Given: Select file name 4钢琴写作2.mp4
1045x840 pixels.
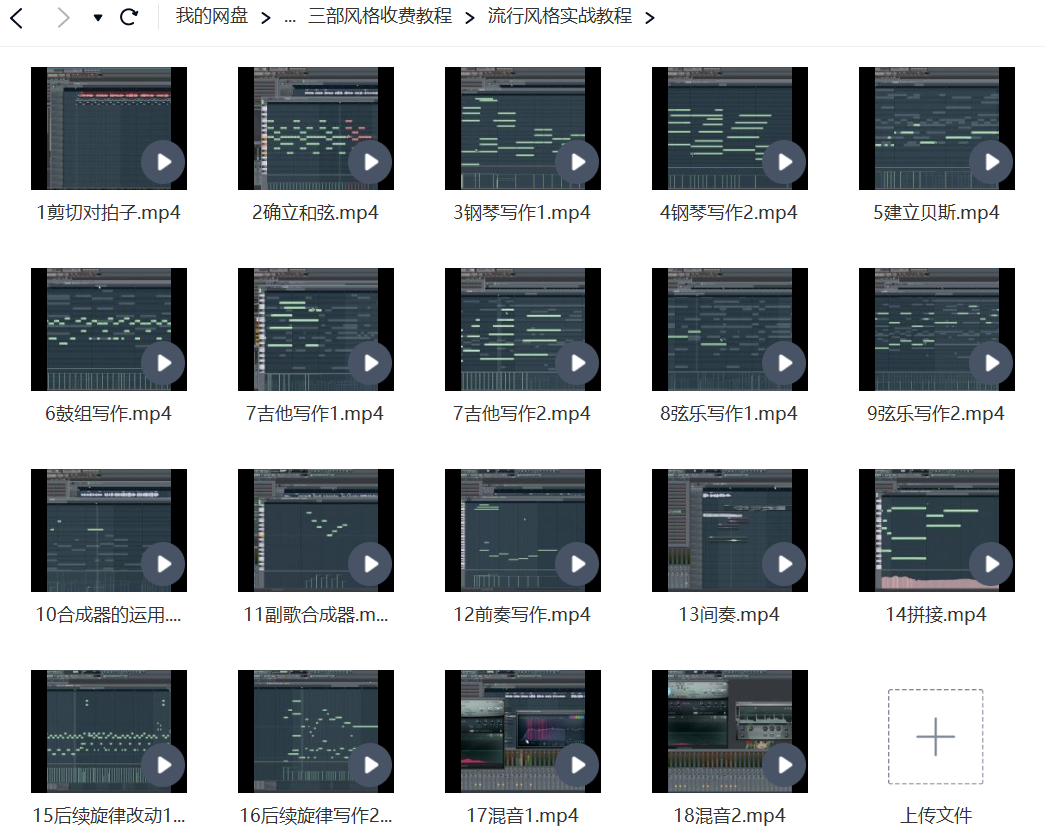Looking at the screenshot, I should (x=729, y=213).
